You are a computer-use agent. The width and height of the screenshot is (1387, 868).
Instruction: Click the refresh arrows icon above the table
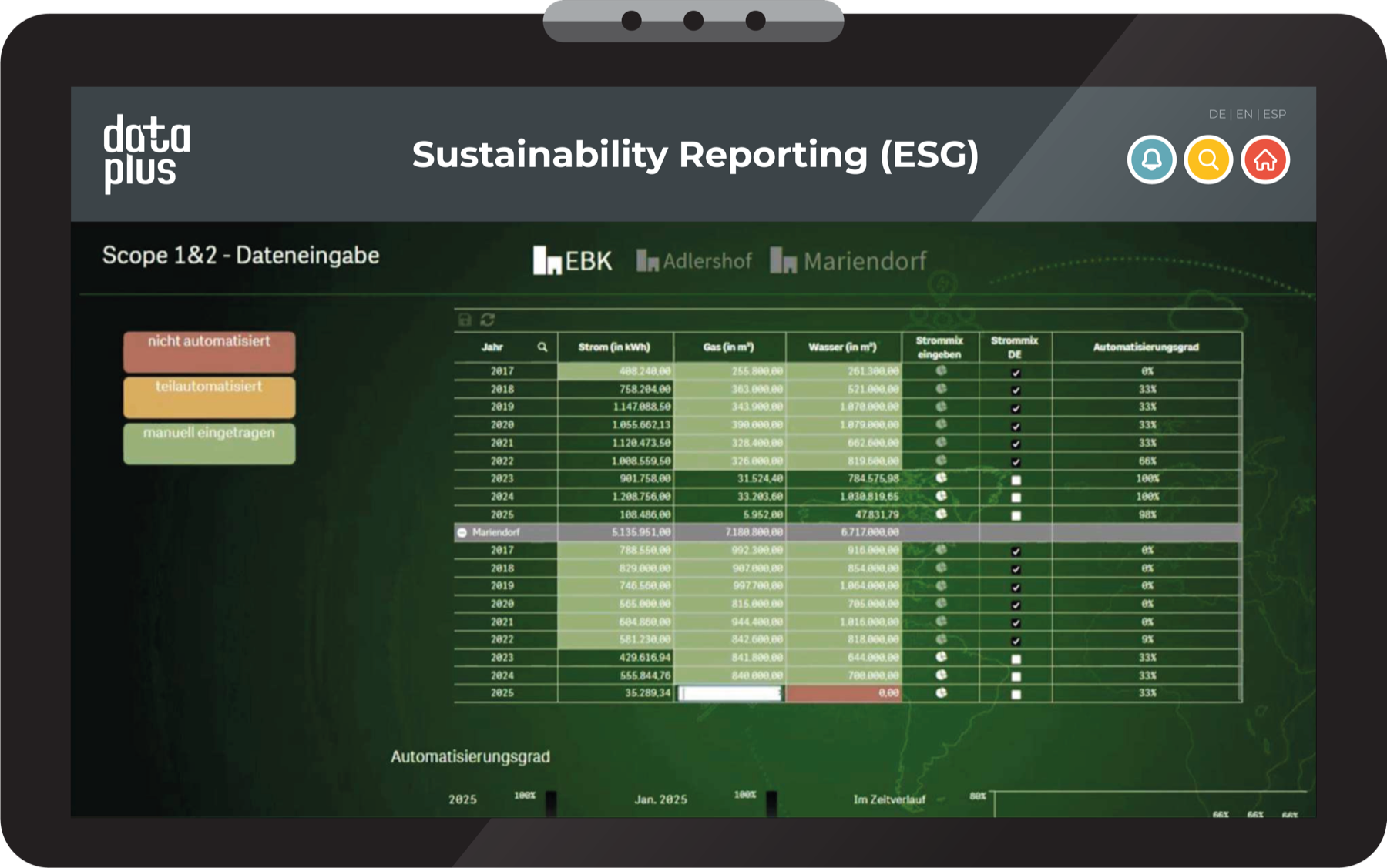(488, 320)
